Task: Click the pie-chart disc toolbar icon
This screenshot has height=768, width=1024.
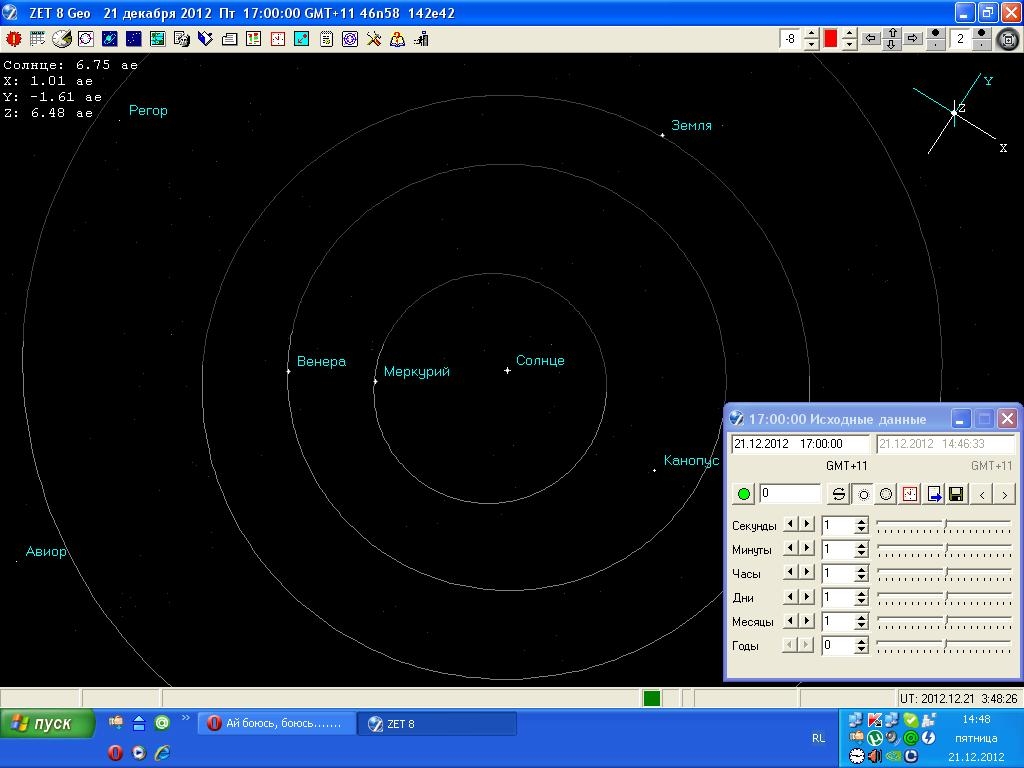Action: (x=61, y=39)
